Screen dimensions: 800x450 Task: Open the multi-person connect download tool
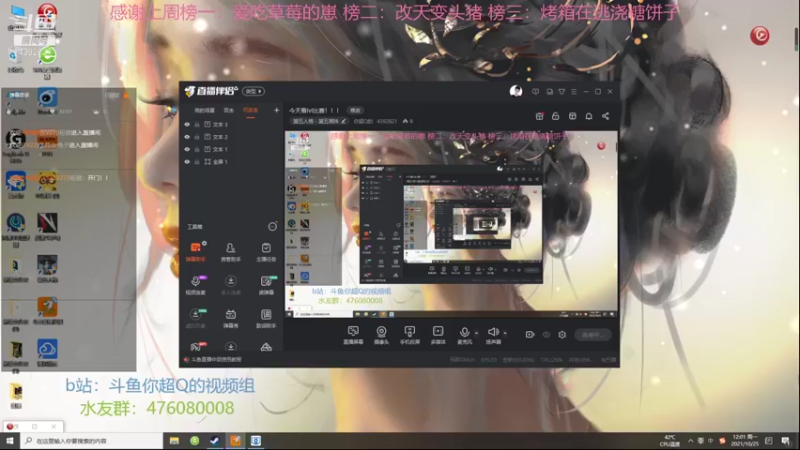coord(231,285)
